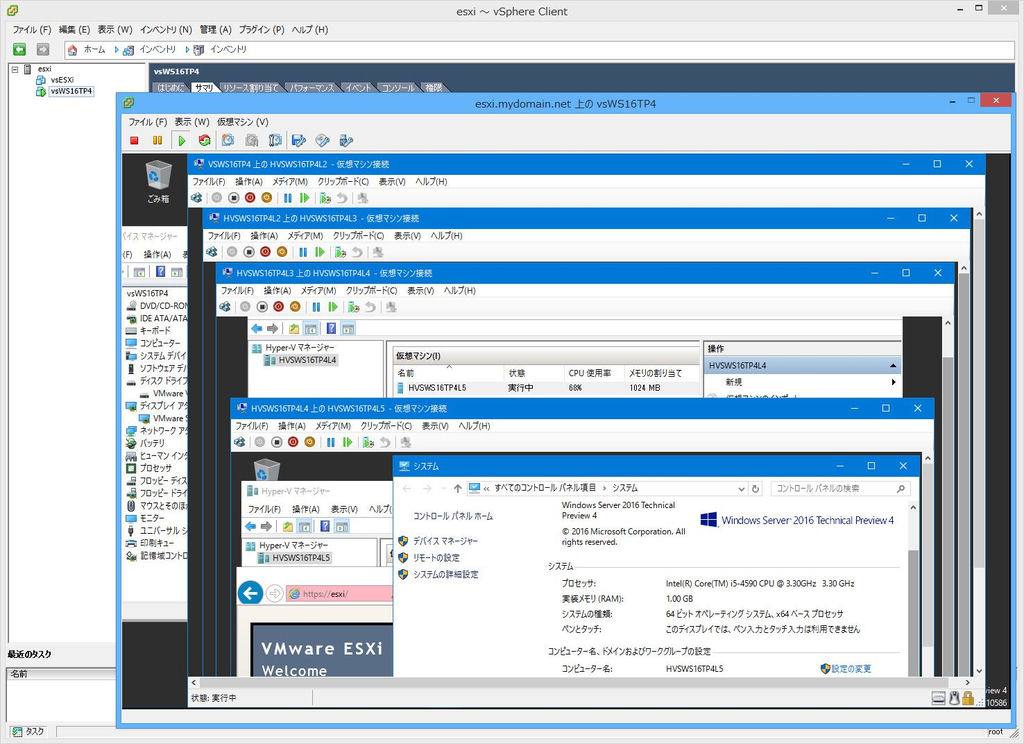Image resolution: width=1024 pixels, height=744 pixels.
Task: Switch to the パフォーマンス tab
Action: pos(312,88)
